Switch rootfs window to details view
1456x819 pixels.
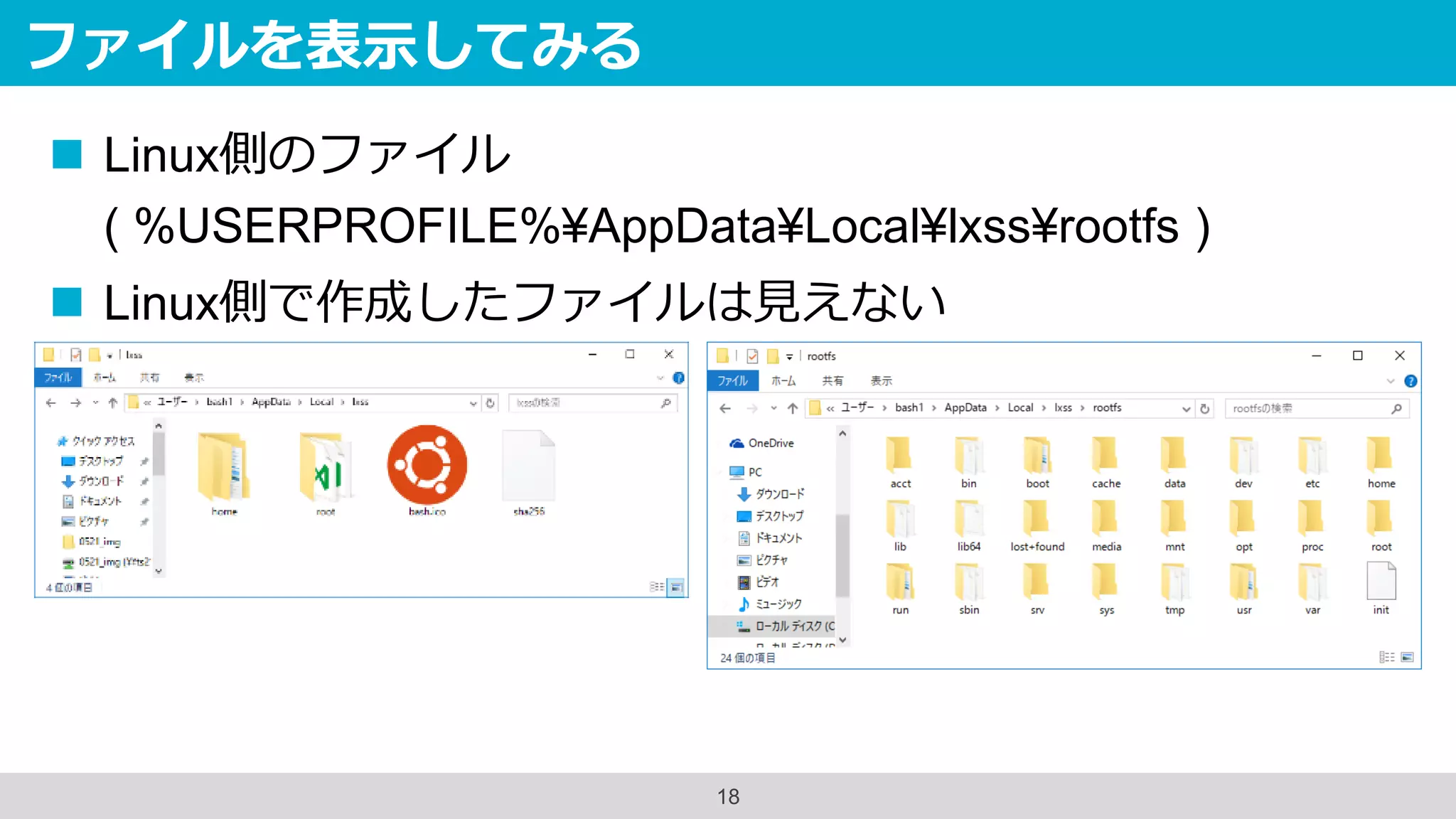coord(1386,657)
